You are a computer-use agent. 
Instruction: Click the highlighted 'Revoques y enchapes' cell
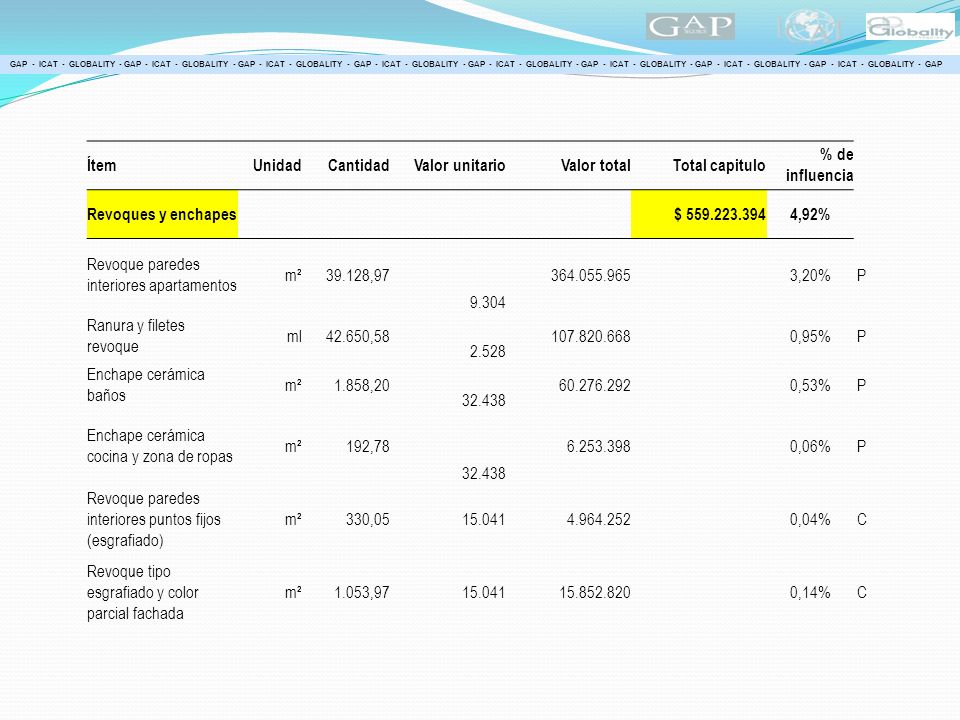[162, 214]
